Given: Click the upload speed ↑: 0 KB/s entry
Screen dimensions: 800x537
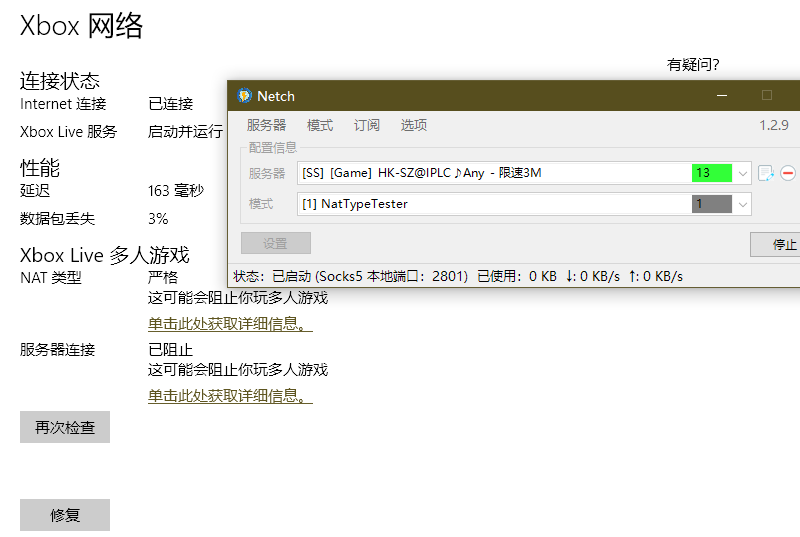Looking at the screenshot, I should [x=656, y=276].
